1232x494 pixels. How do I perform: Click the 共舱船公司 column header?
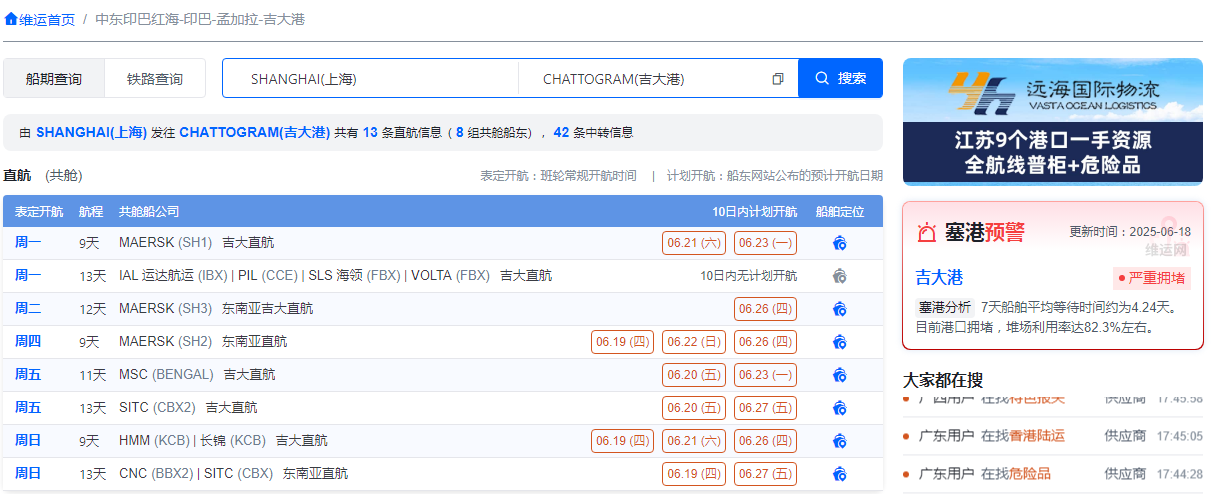[x=149, y=212]
